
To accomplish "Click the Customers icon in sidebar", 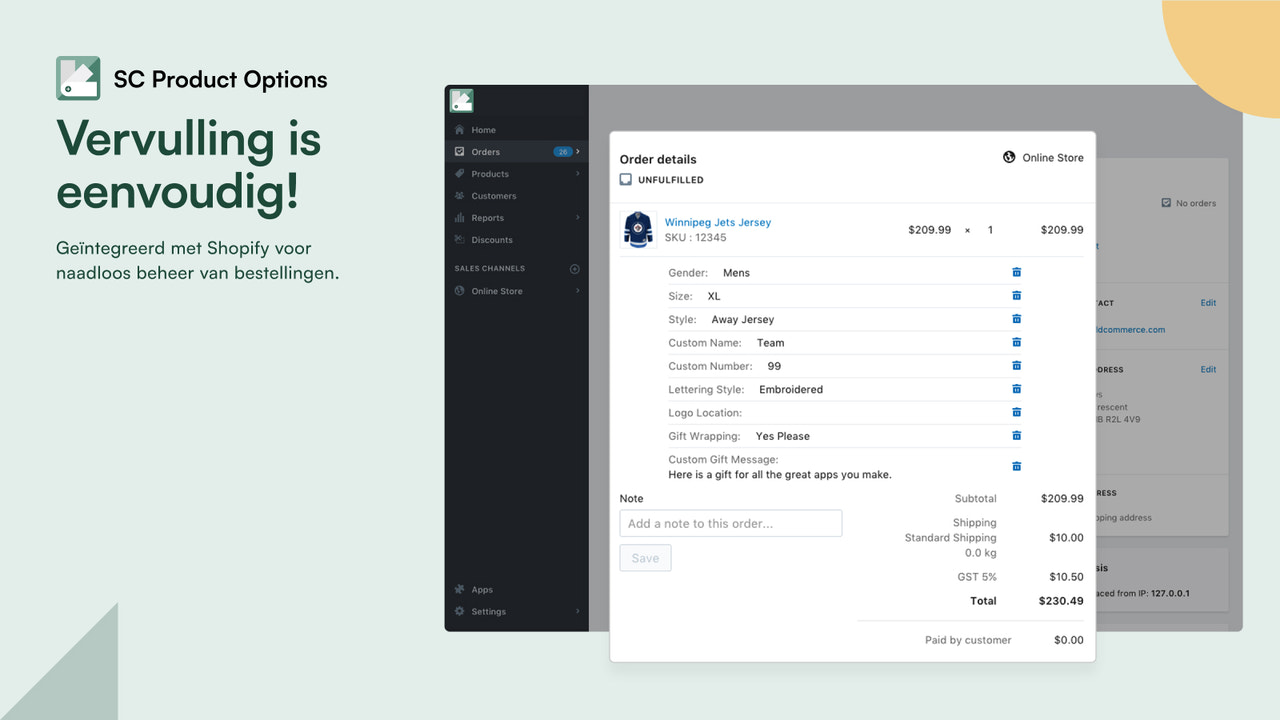I will point(460,196).
